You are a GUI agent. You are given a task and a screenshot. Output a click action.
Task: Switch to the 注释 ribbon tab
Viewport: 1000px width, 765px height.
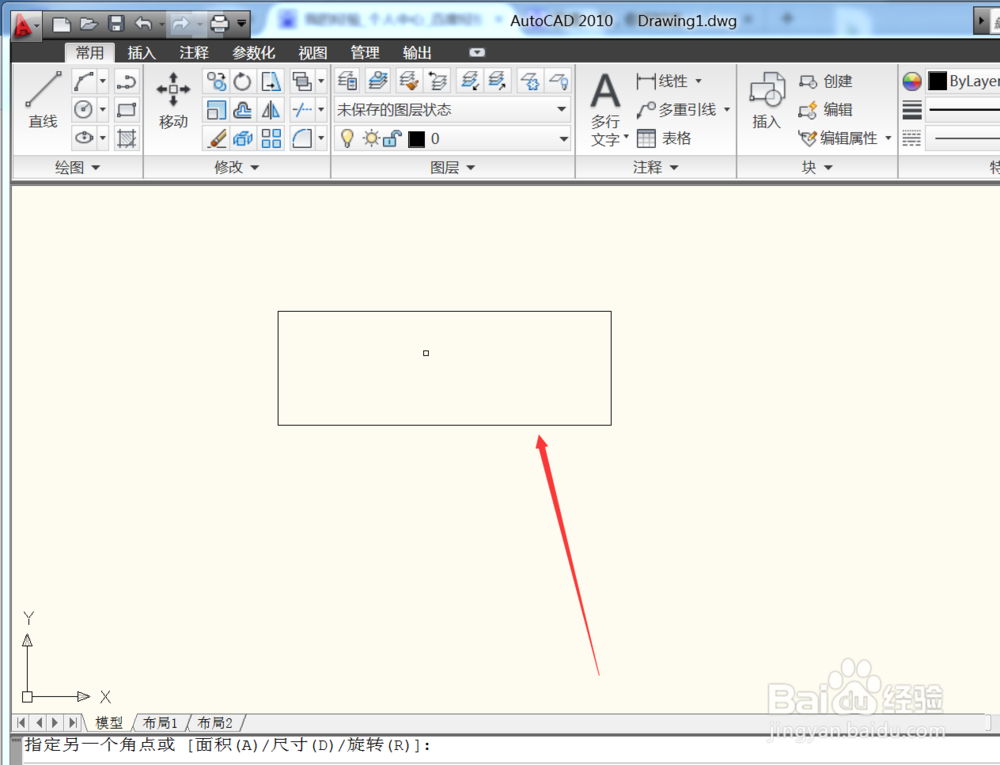click(x=194, y=52)
